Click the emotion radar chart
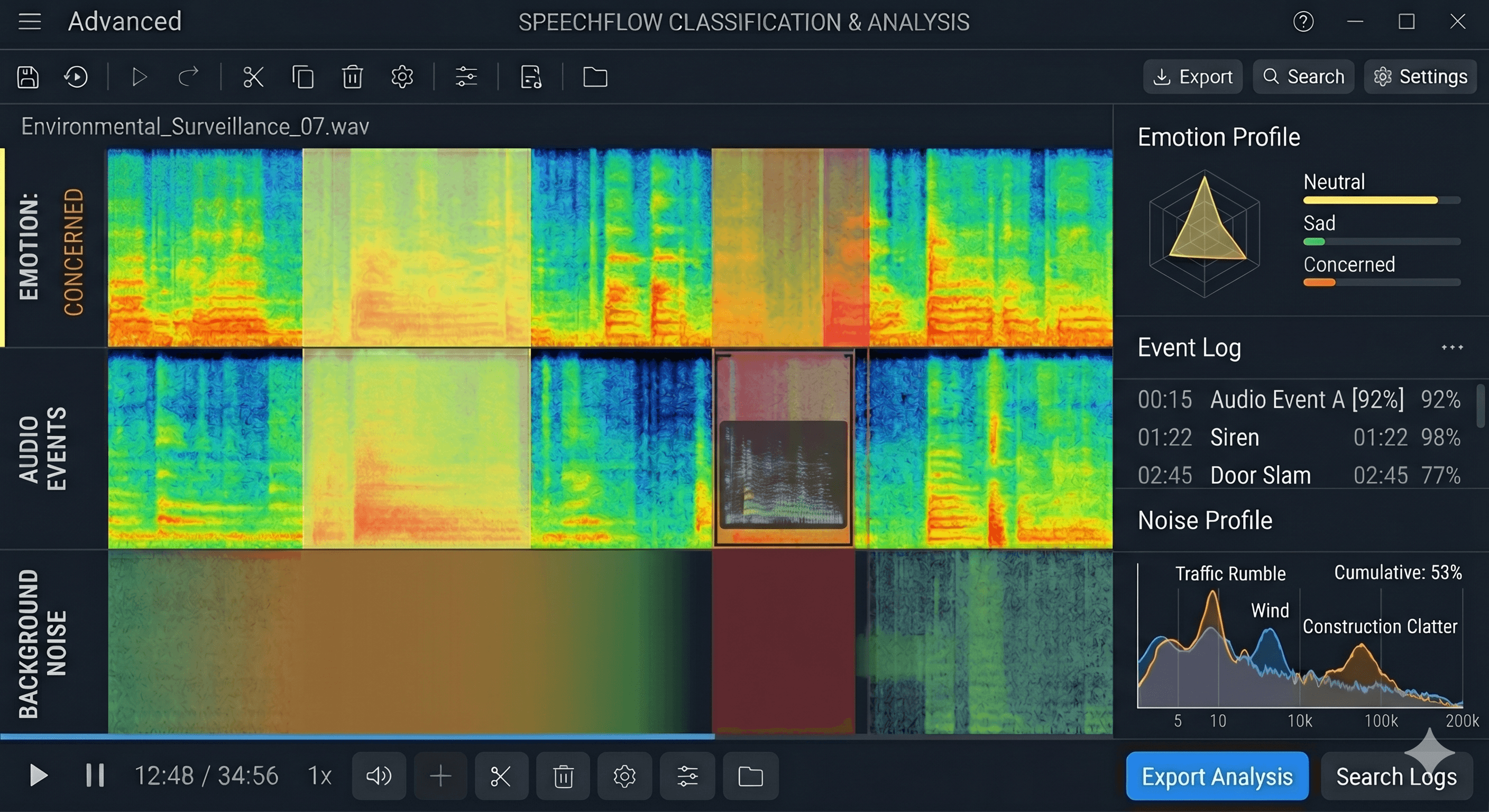The height and width of the screenshot is (812, 1489). click(x=1205, y=234)
